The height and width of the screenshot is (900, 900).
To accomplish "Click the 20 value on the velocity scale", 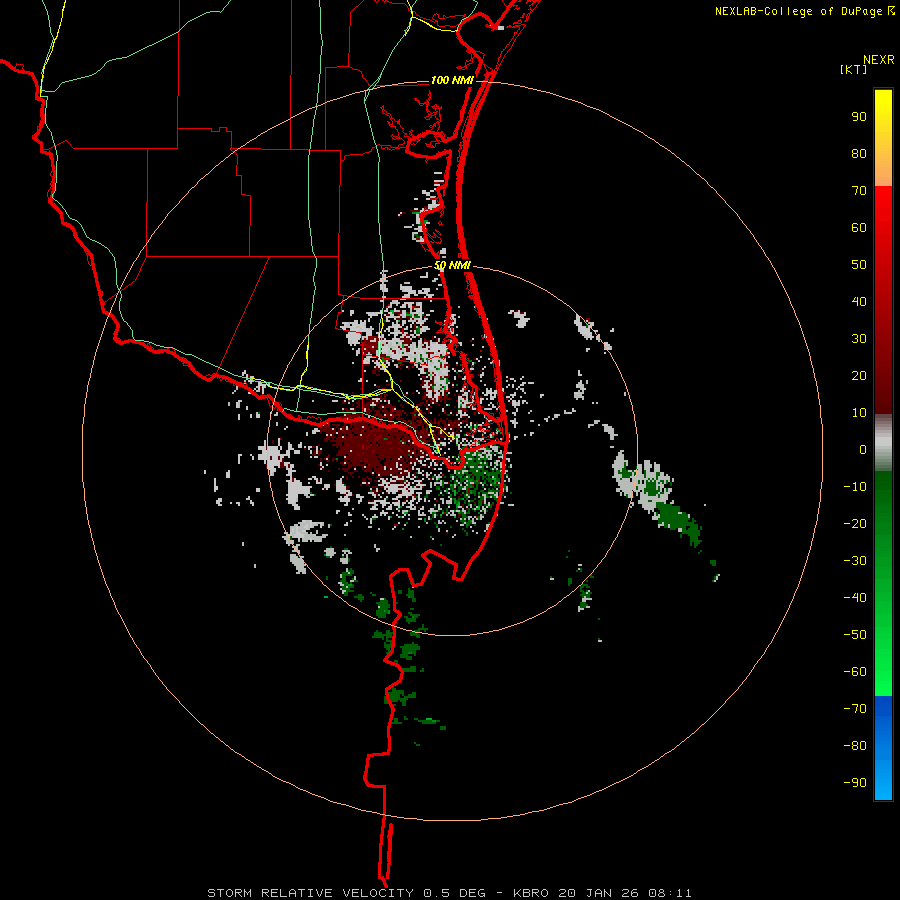I will coord(859,376).
